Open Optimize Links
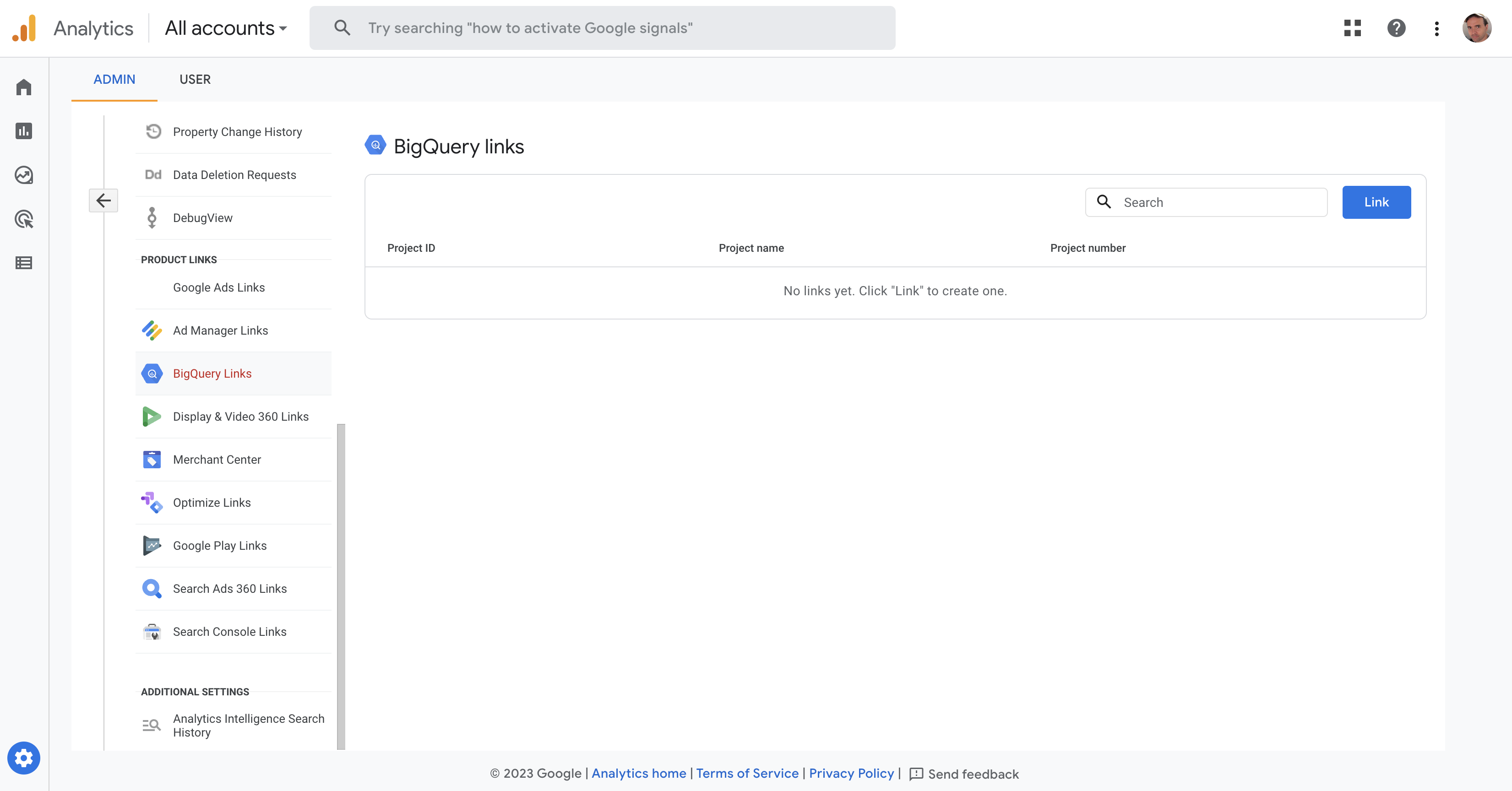The height and width of the screenshot is (791, 1512). click(x=234, y=502)
